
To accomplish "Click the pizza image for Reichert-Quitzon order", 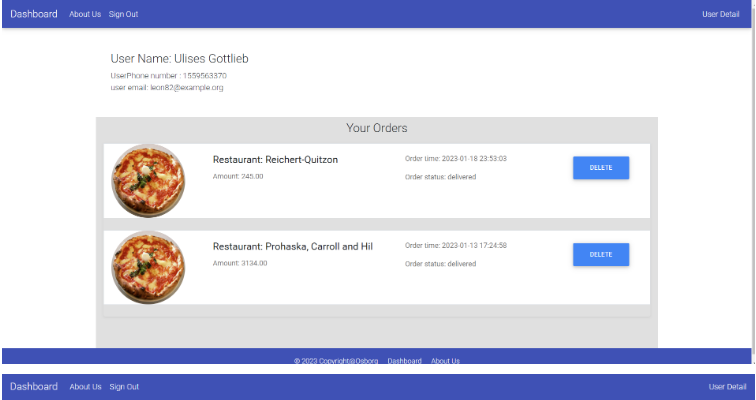I will click(x=148, y=181).
